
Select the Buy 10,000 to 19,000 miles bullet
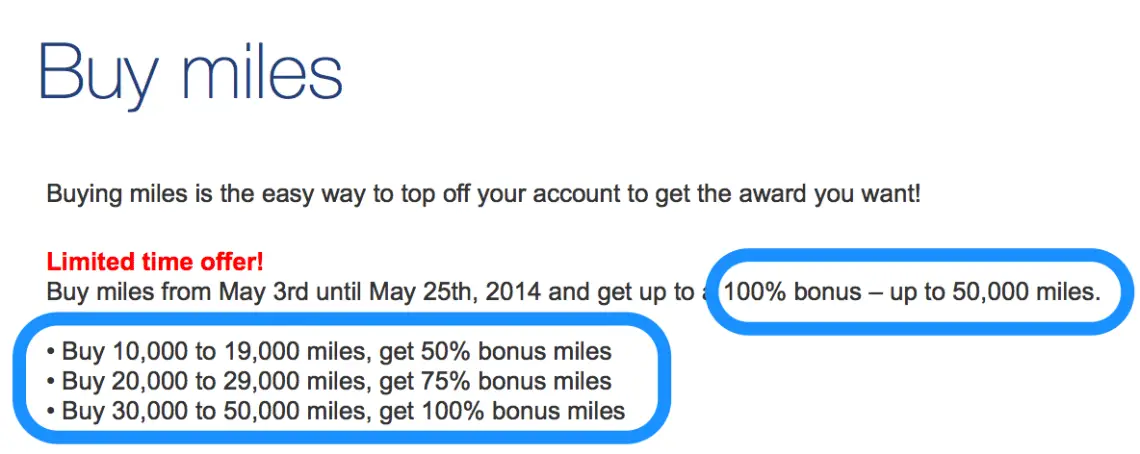(x=329, y=352)
